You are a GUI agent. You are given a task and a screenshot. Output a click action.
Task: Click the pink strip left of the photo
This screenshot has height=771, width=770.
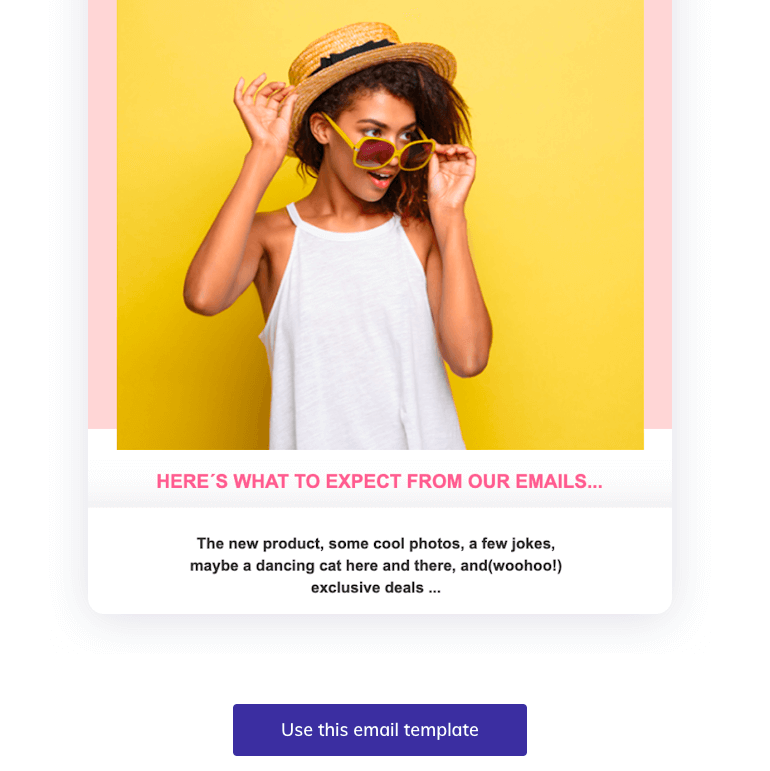[102, 214]
